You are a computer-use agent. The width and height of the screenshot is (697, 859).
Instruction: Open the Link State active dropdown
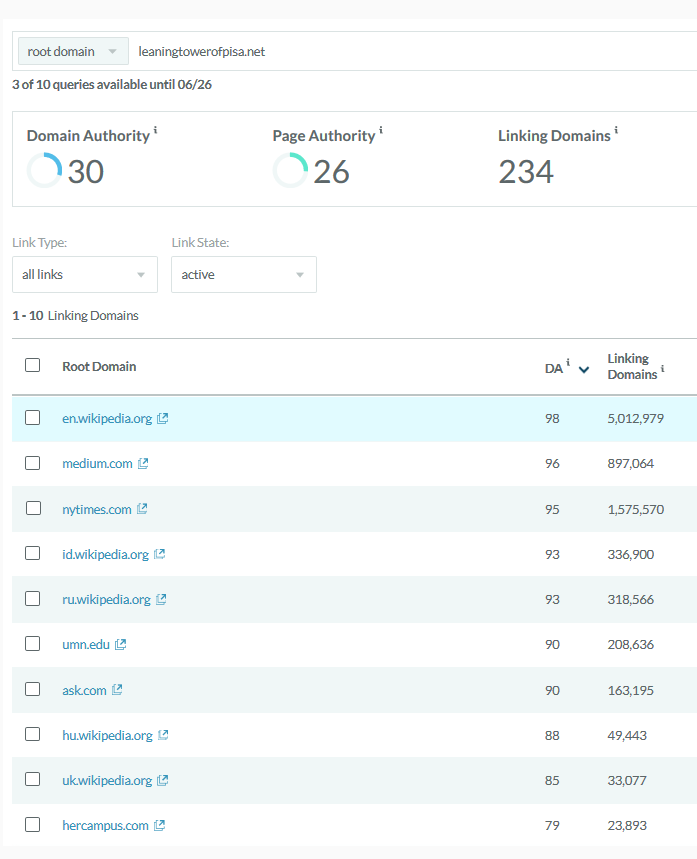click(244, 274)
